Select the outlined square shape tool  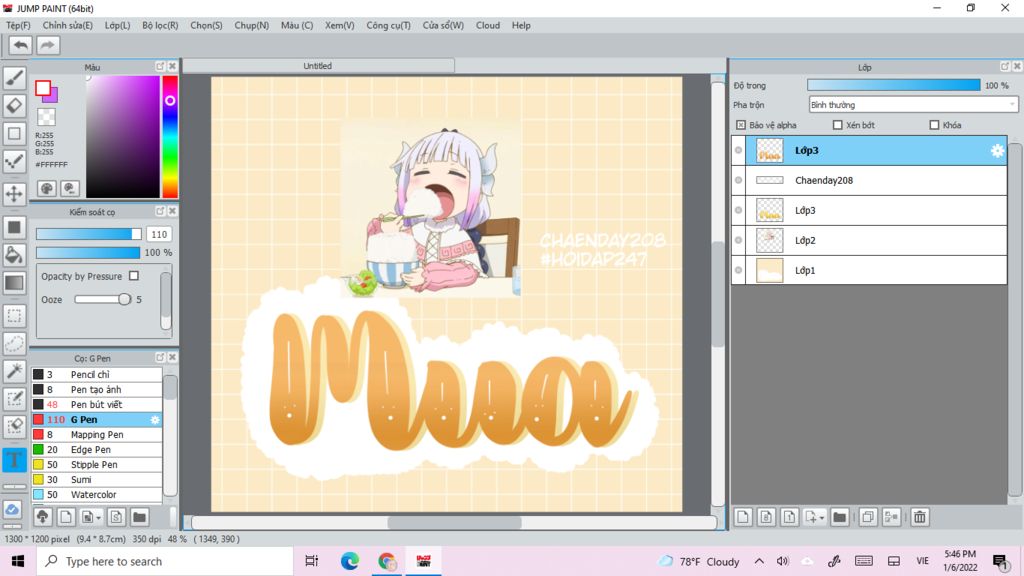(14, 134)
